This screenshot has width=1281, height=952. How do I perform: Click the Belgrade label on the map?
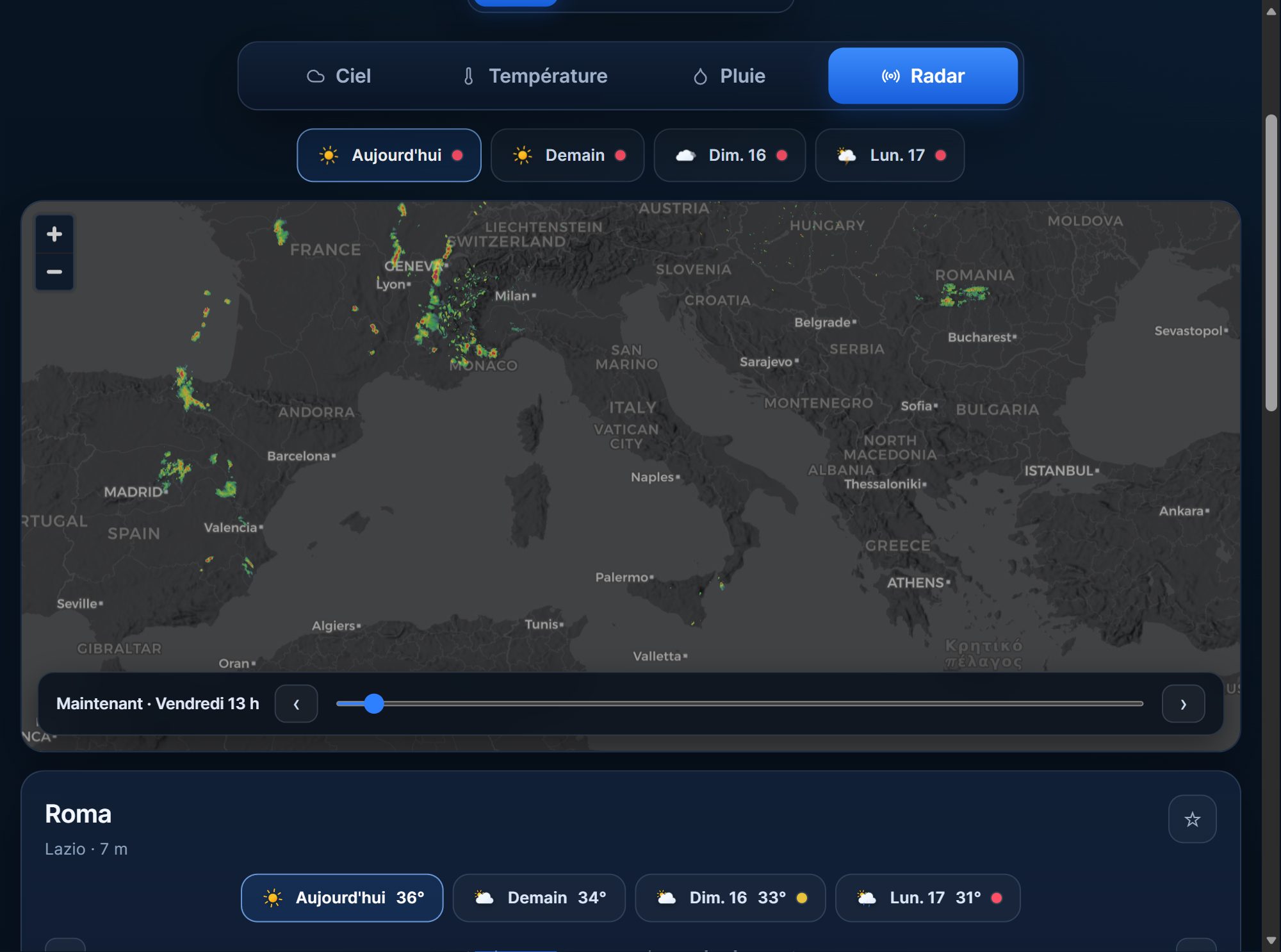click(x=822, y=322)
